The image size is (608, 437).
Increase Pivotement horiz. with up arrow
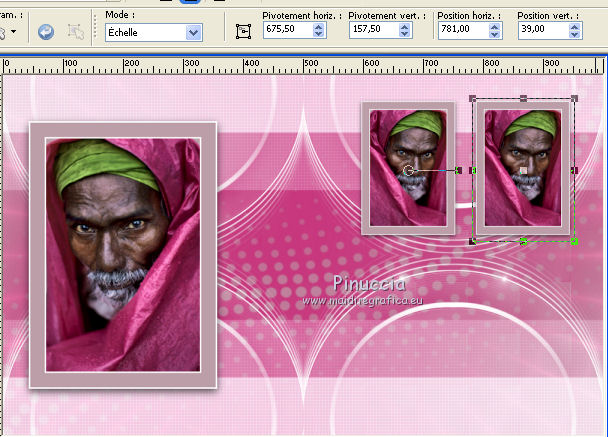pos(319,26)
